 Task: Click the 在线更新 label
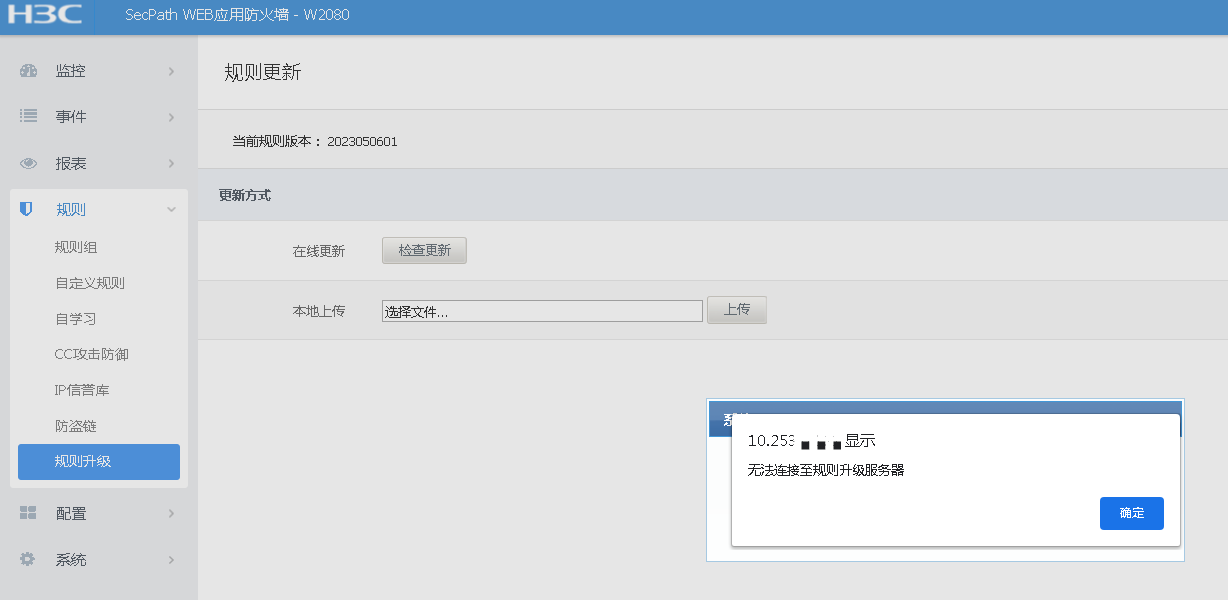(319, 251)
